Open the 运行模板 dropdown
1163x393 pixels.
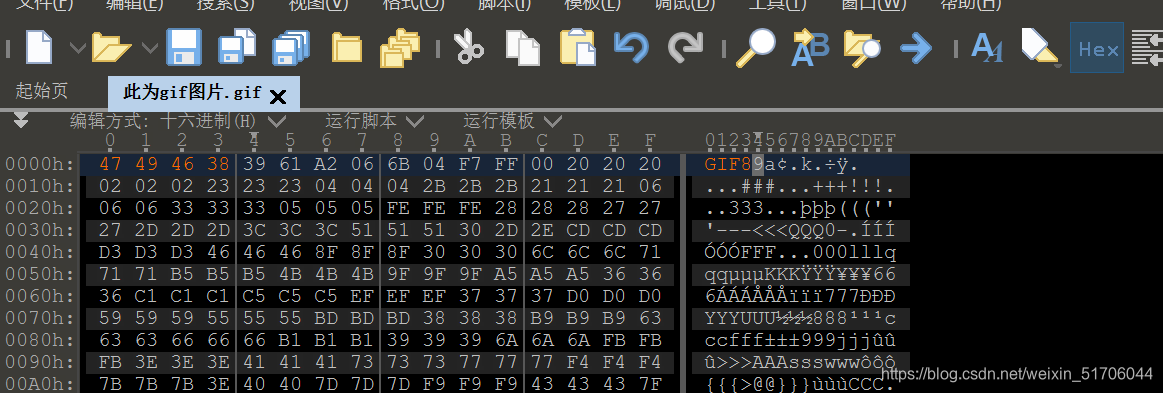click(x=513, y=121)
